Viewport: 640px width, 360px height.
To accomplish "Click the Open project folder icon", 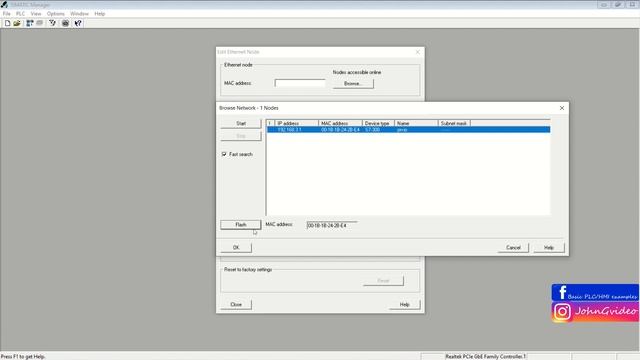I will (x=17, y=23).
